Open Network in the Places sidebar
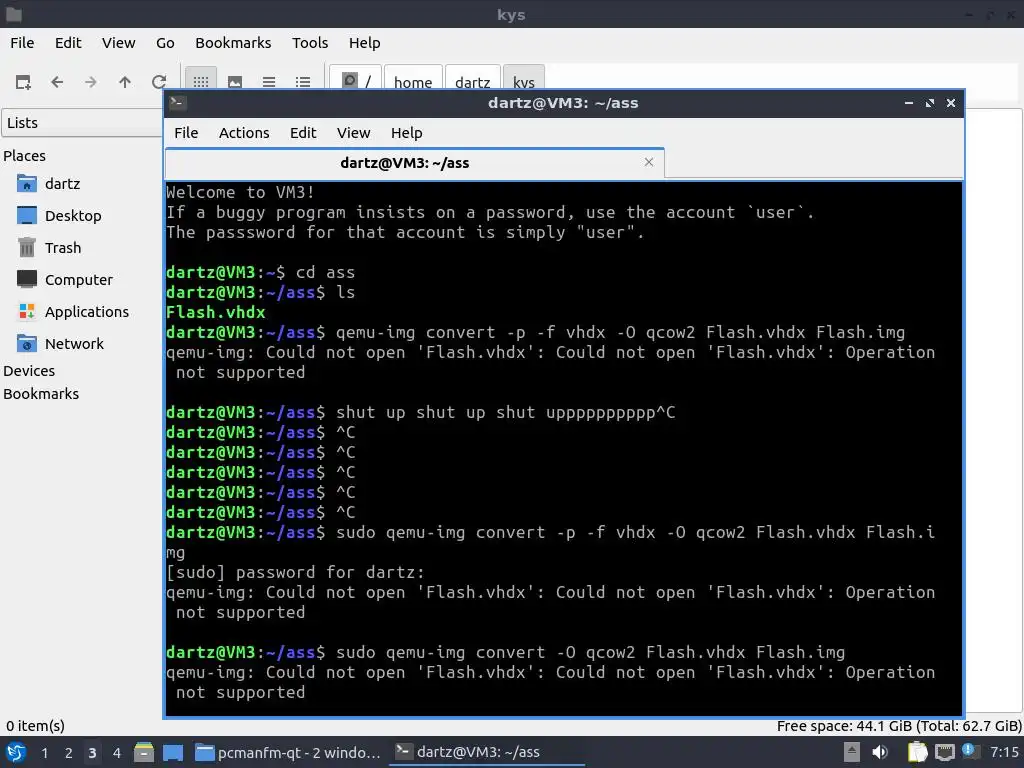The image size is (1024, 768). tap(74, 344)
